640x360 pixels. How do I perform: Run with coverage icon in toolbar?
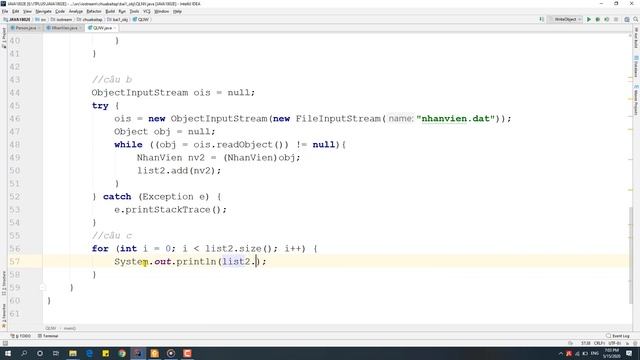coord(607,19)
